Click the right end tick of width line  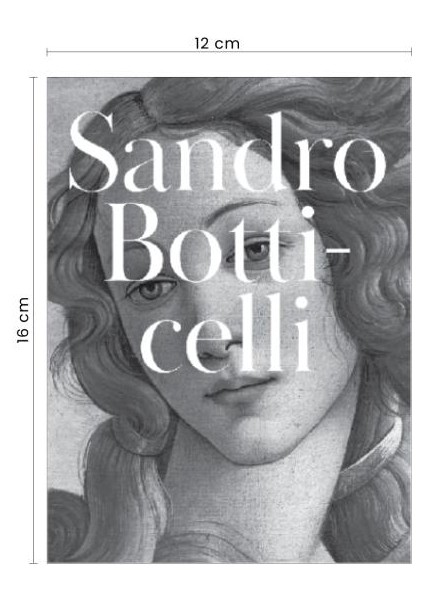pyautogui.click(x=411, y=52)
